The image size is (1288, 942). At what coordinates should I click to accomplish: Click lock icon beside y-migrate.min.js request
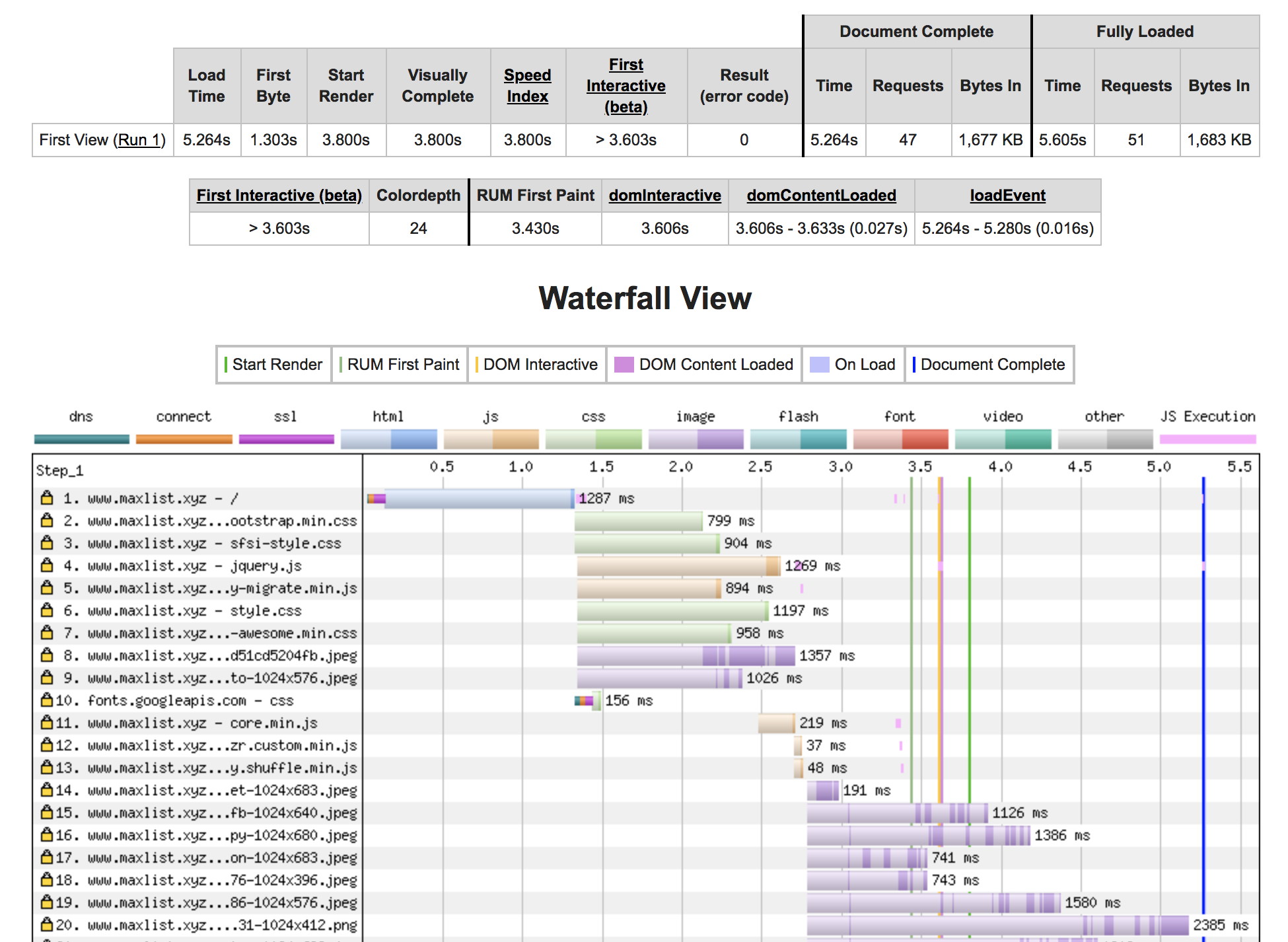(47, 587)
